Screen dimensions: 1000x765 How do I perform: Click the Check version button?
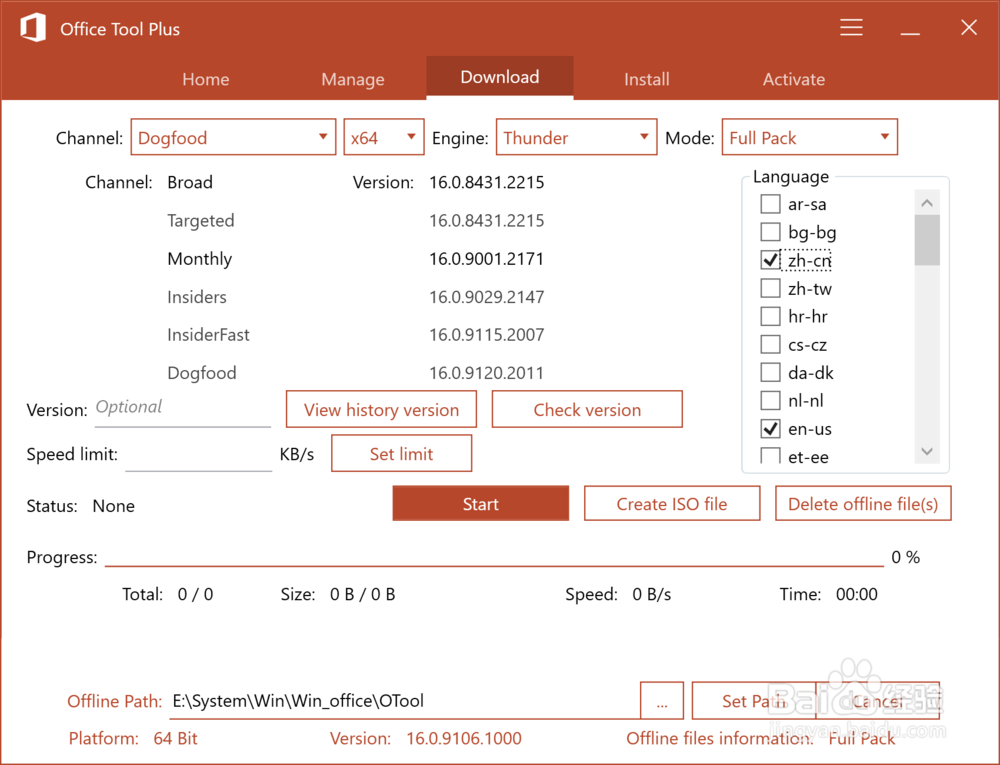587,409
